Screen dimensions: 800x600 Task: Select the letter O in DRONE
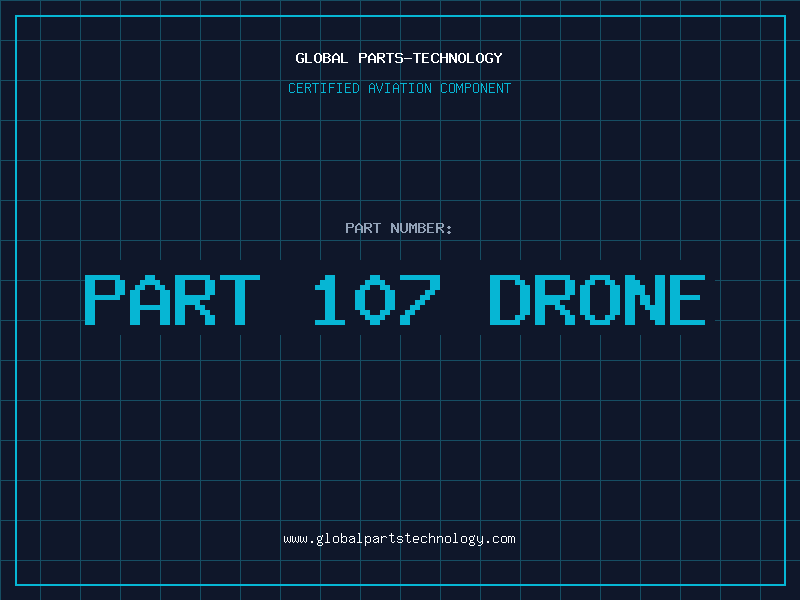[599, 299]
